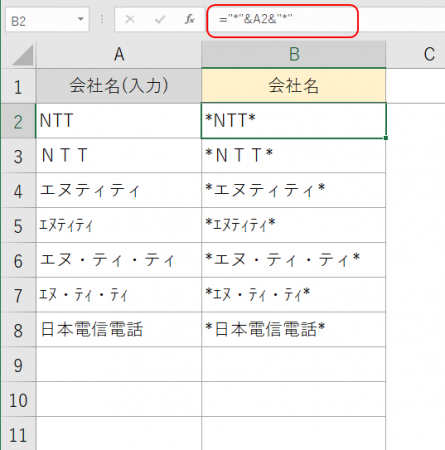Click cell B8 *日本電信電話*

click(x=293, y=330)
